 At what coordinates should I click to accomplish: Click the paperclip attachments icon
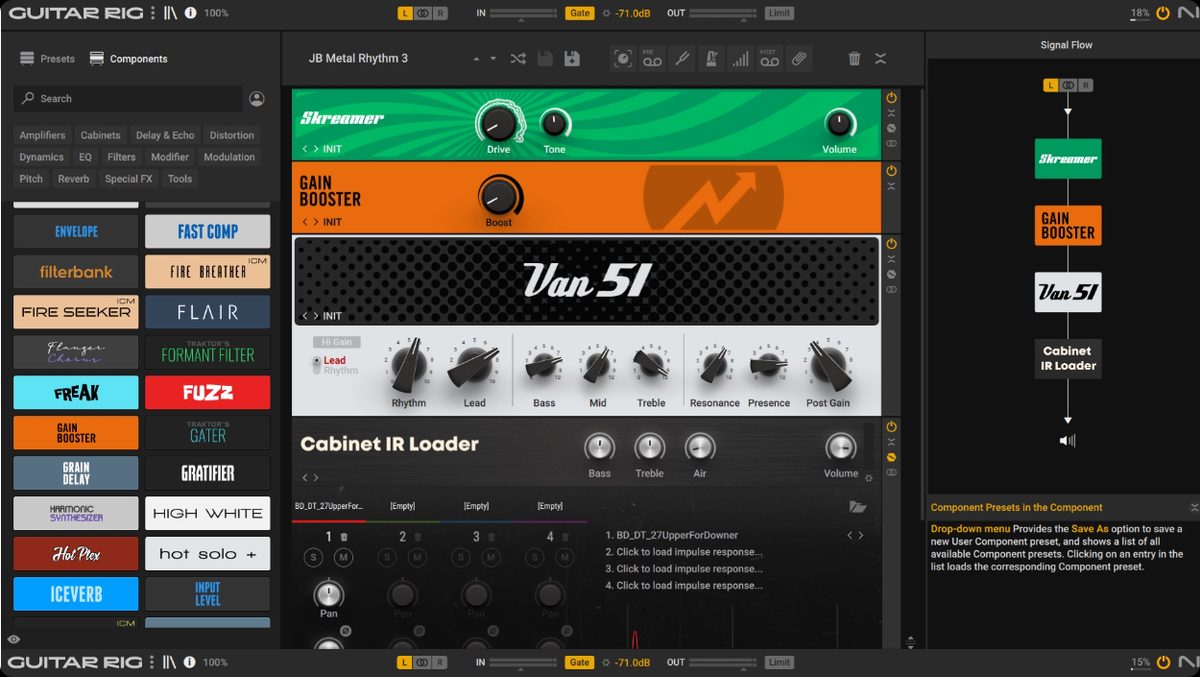pos(798,59)
